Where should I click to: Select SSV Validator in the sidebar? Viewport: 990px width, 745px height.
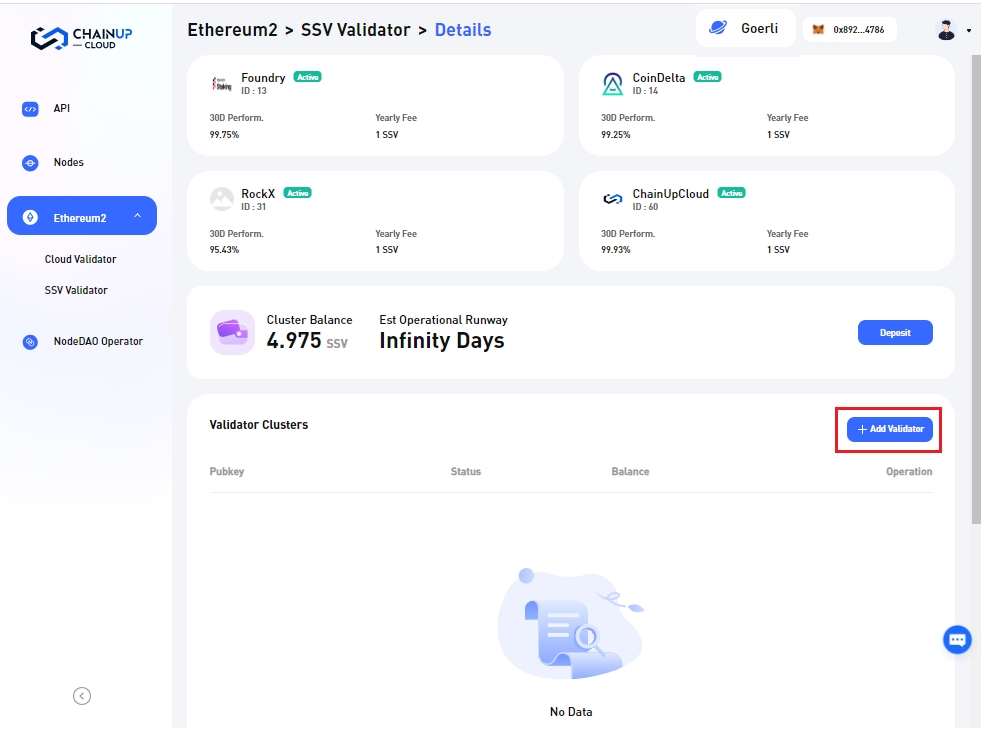(x=76, y=290)
